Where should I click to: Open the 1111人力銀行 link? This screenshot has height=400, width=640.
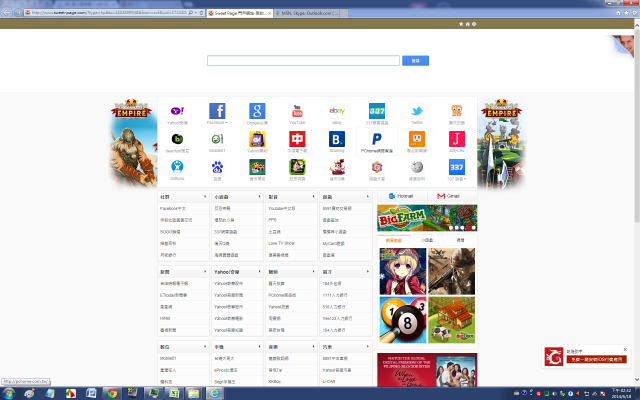pyautogui.click(x=335, y=295)
